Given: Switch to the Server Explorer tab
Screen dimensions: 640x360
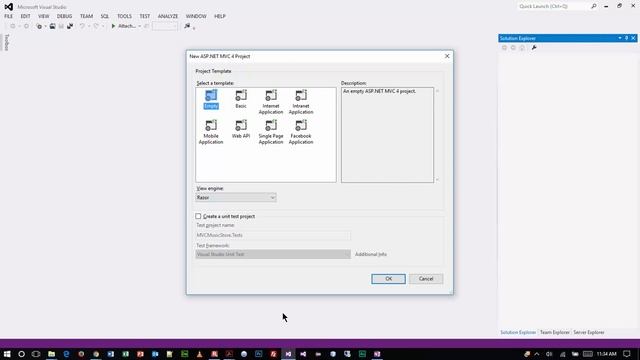Looking at the screenshot, I should coord(589,332).
